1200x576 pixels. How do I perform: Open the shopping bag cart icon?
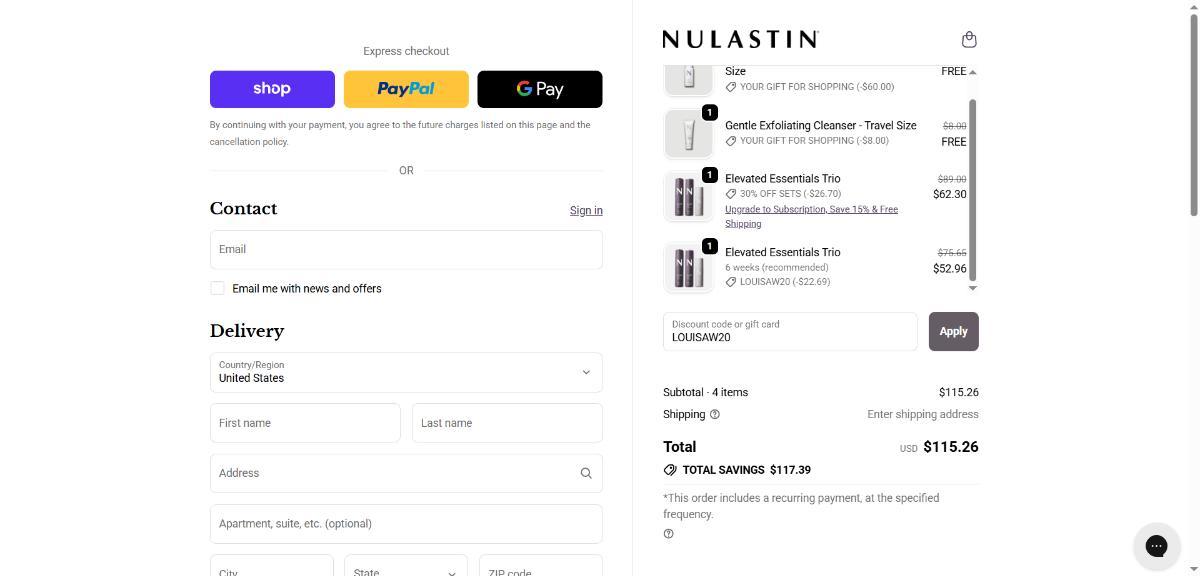click(968, 40)
